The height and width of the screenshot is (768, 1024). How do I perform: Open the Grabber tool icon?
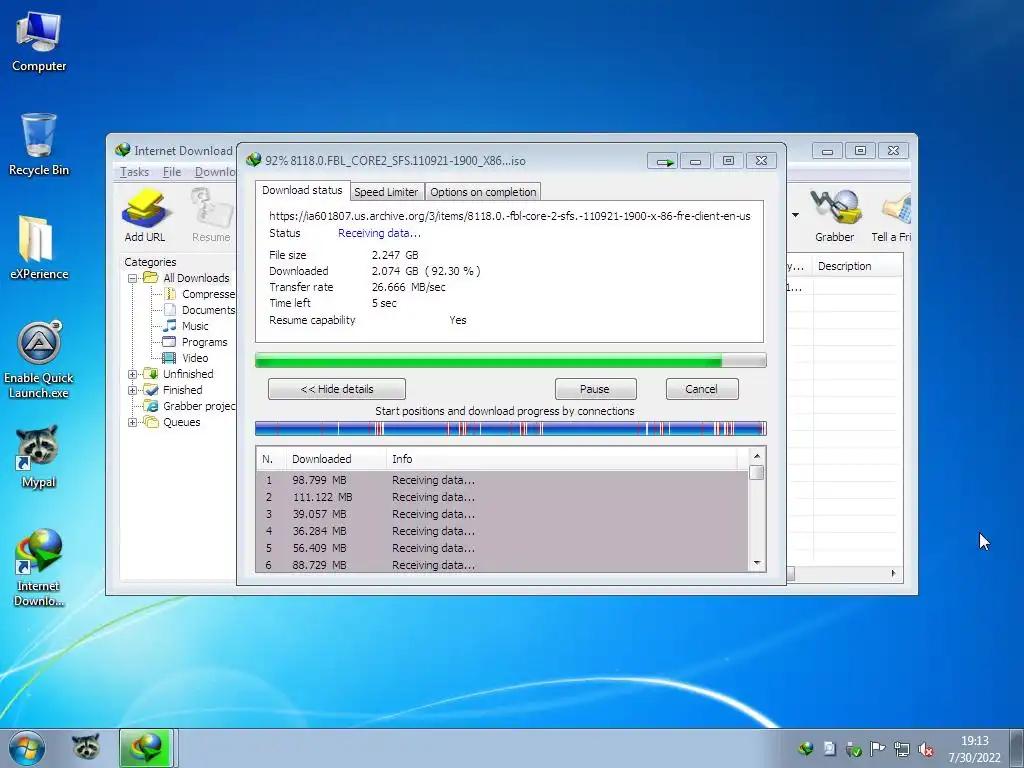pos(834,216)
